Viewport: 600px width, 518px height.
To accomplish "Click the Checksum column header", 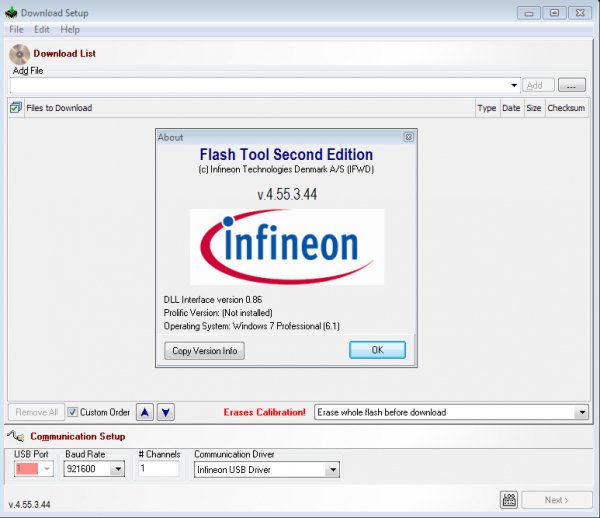I will pos(566,108).
